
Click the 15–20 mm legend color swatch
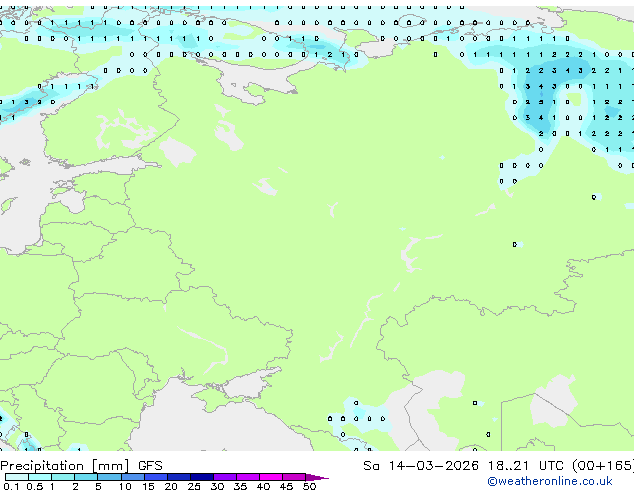click(156, 477)
